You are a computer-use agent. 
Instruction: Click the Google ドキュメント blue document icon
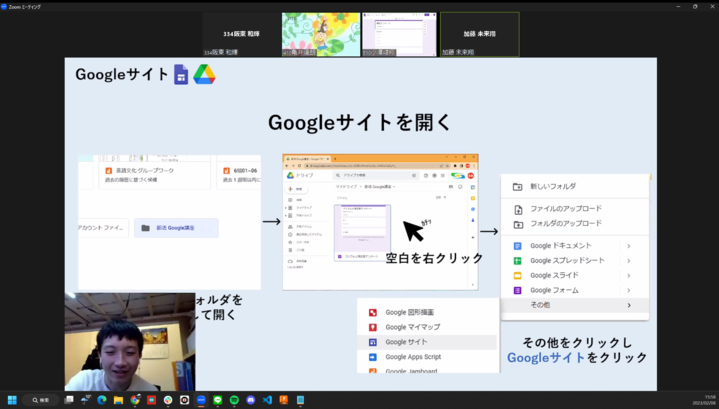pos(517,246)
